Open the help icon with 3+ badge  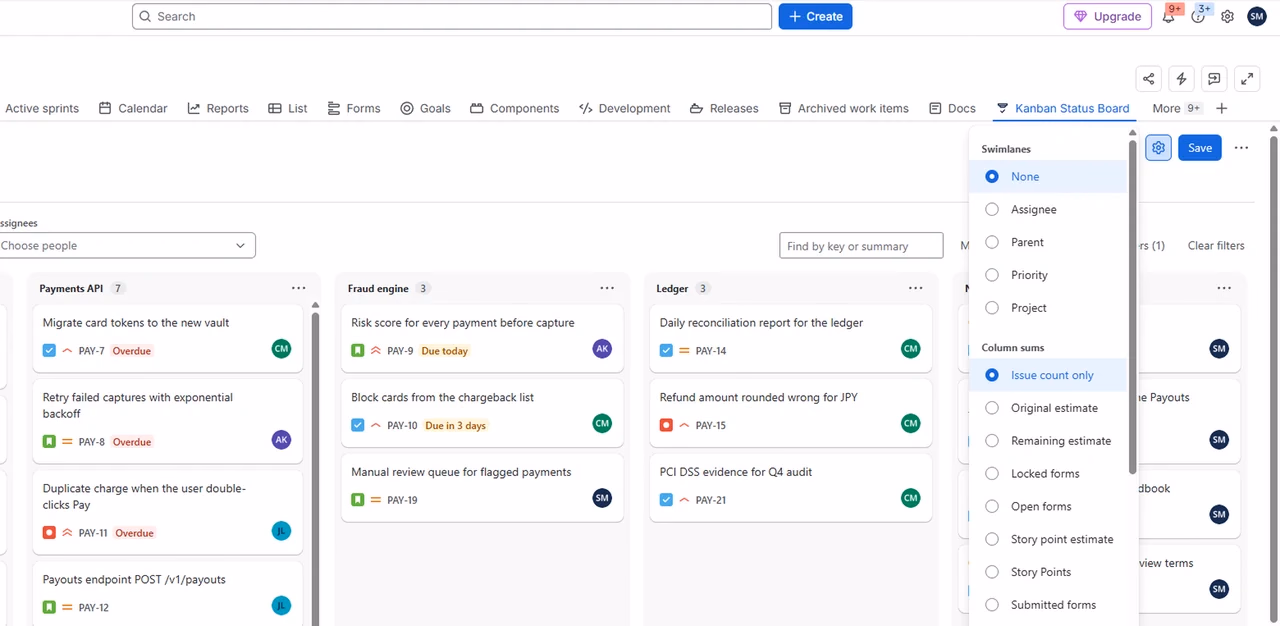point(1198,16)
